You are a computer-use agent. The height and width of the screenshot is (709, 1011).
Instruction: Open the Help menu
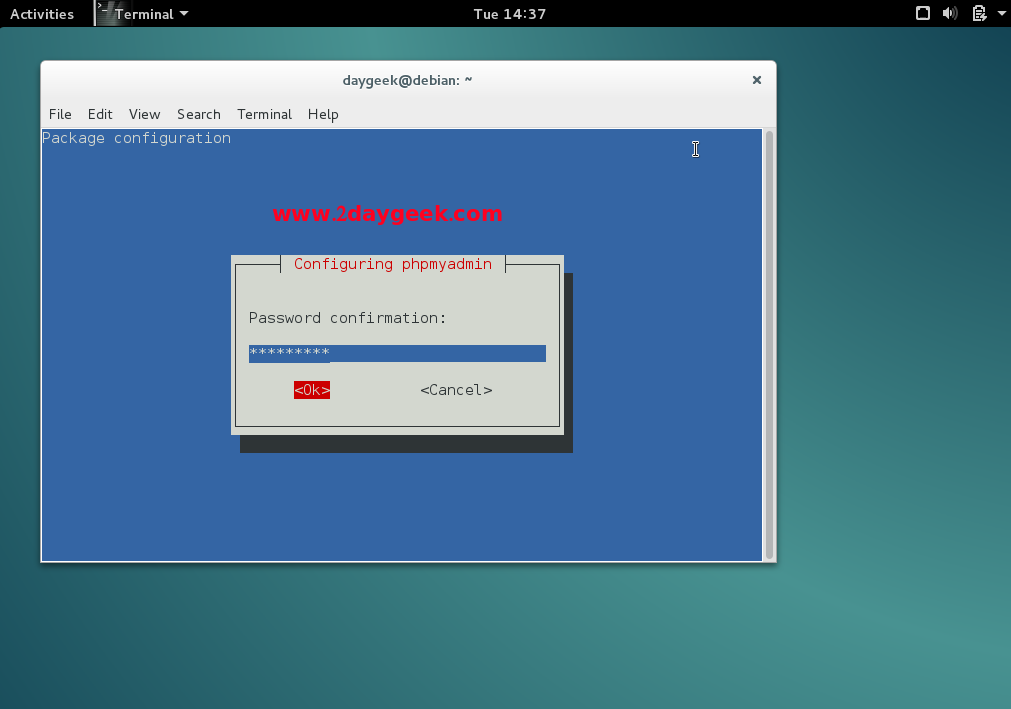tap(323, 114)
